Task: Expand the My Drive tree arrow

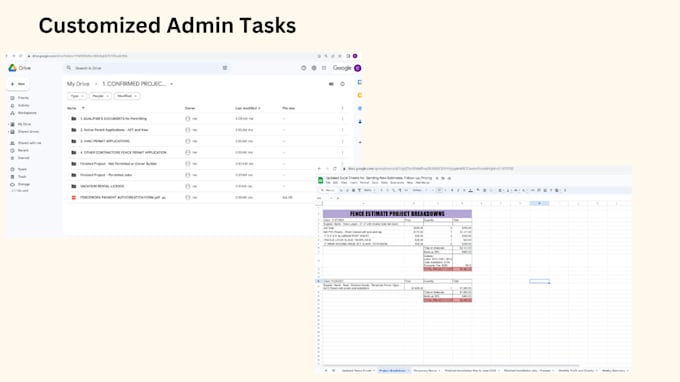Action: point(8,124)
